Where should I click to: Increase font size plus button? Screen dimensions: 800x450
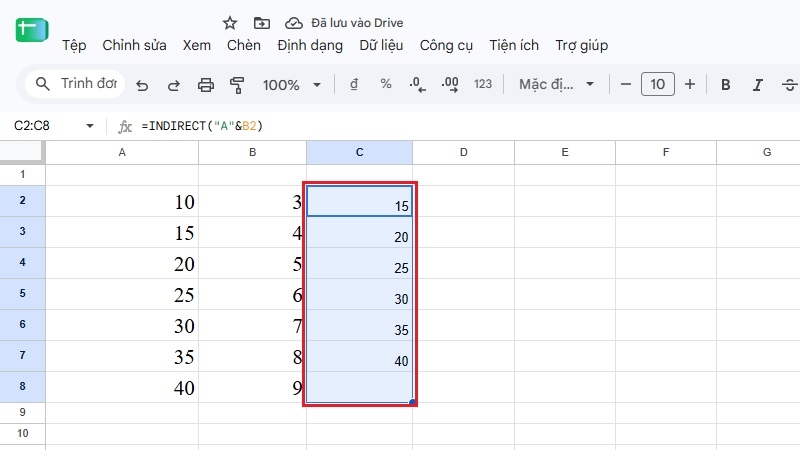[x=690, y=84]
